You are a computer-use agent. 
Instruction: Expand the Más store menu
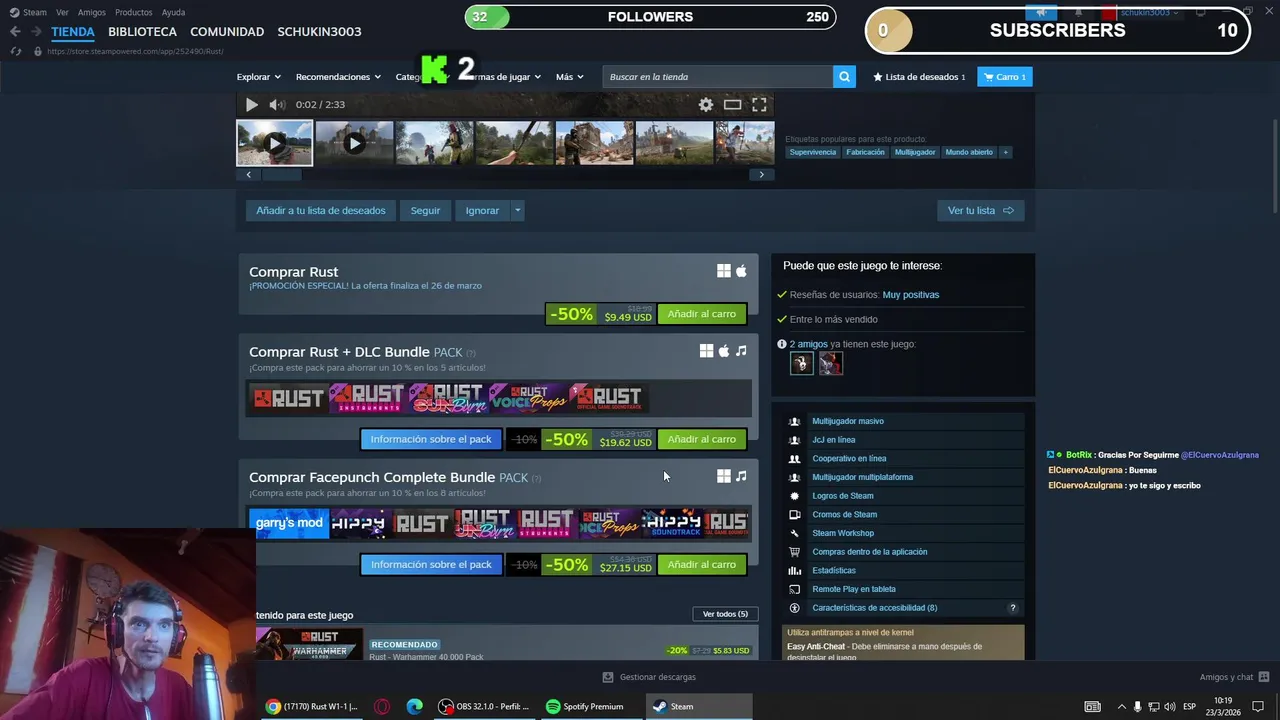pos(569,77)
